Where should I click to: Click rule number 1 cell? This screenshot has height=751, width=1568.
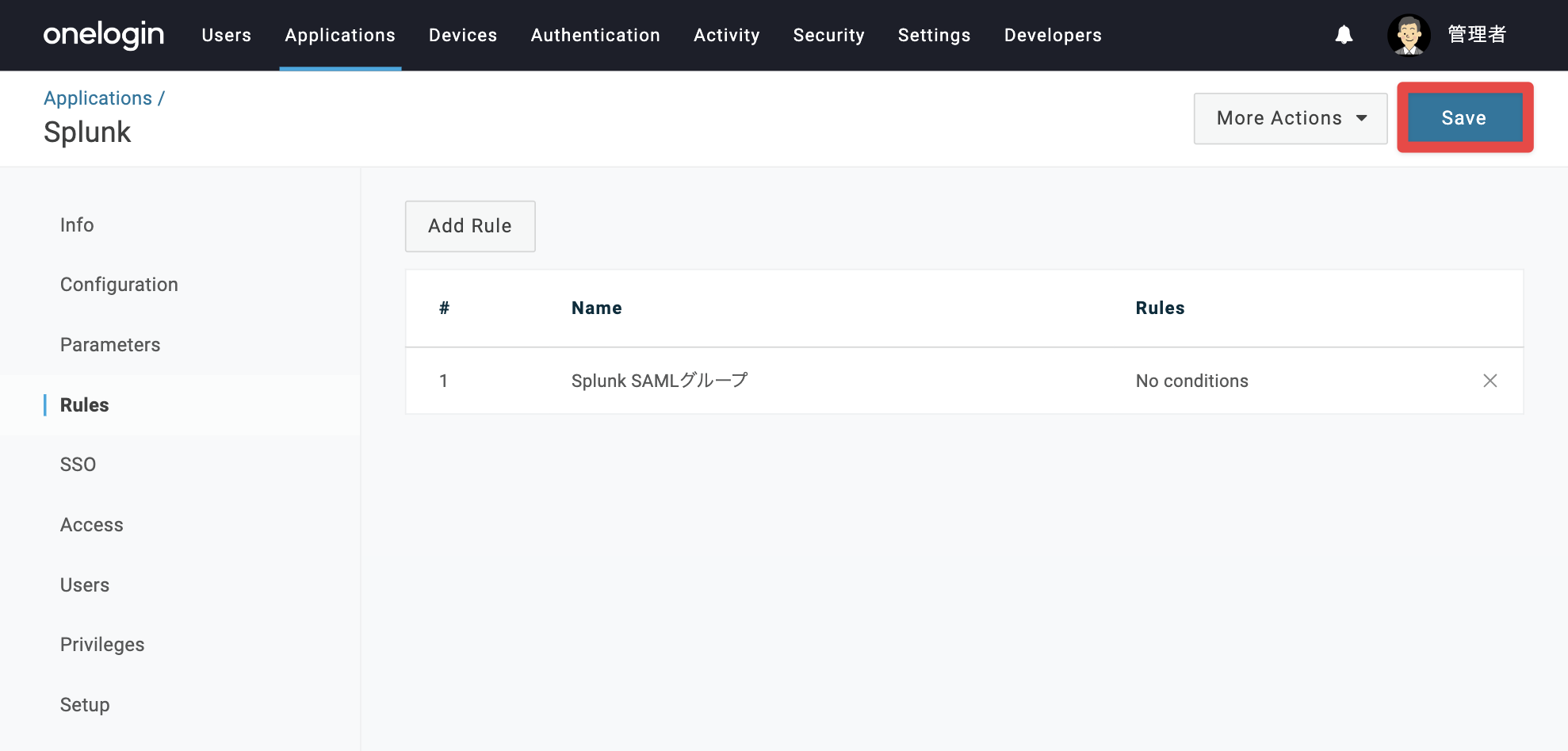pos(444,381)
